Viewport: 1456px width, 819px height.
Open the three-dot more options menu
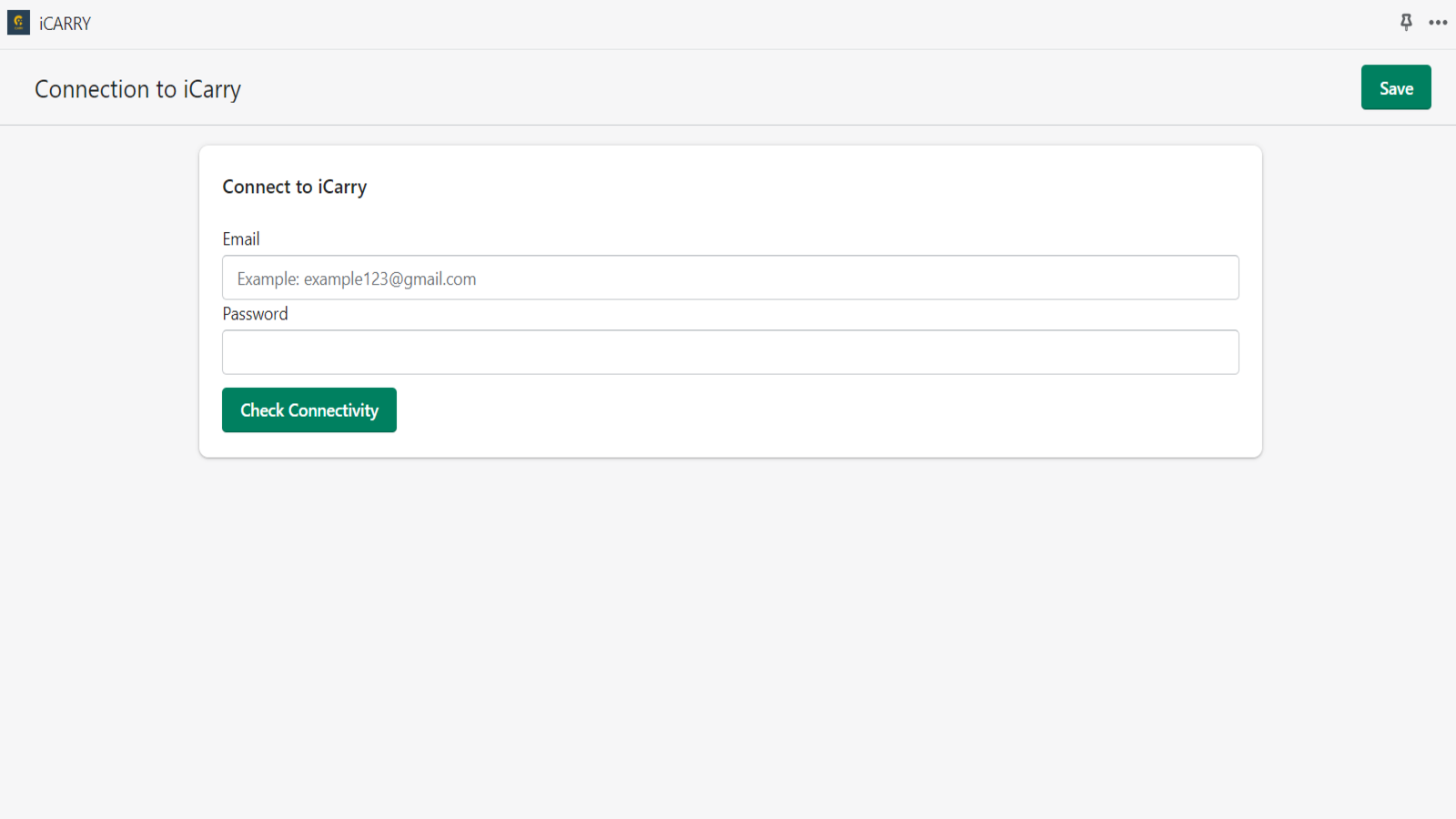[1438, 23]
